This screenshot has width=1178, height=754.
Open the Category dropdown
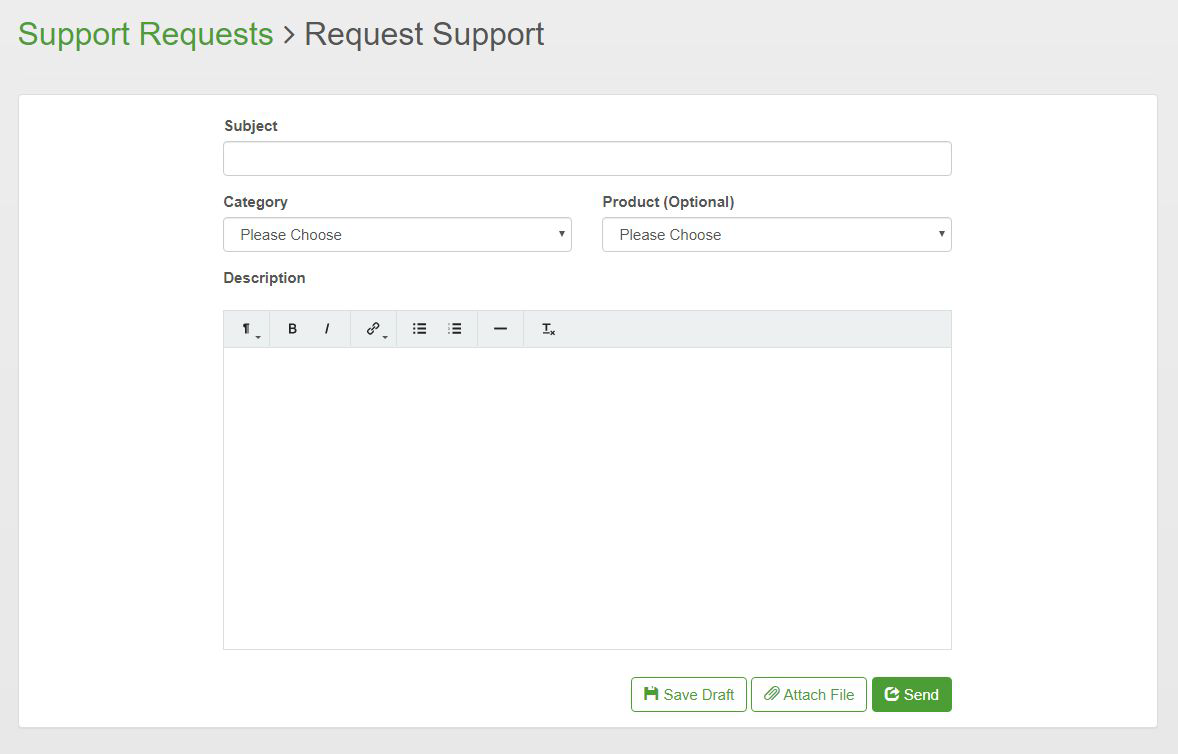pyautogui.click(x=397, y=235)
